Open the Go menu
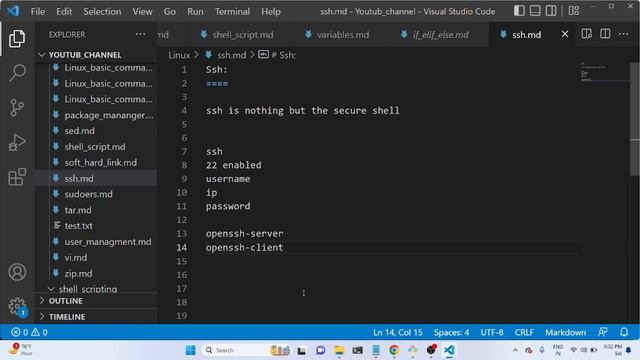Viewport: 640px width, 360px height. point(170,11)
